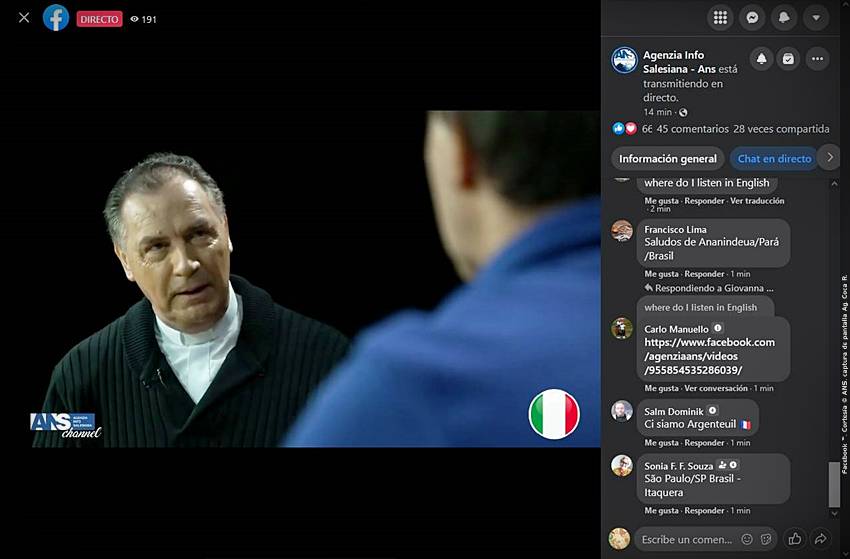Image resolution: width=850 pixels, height=559 pixels.
Task: Open Sonia F. F. Souza profile avatar
Action: (x=622, y=465)
